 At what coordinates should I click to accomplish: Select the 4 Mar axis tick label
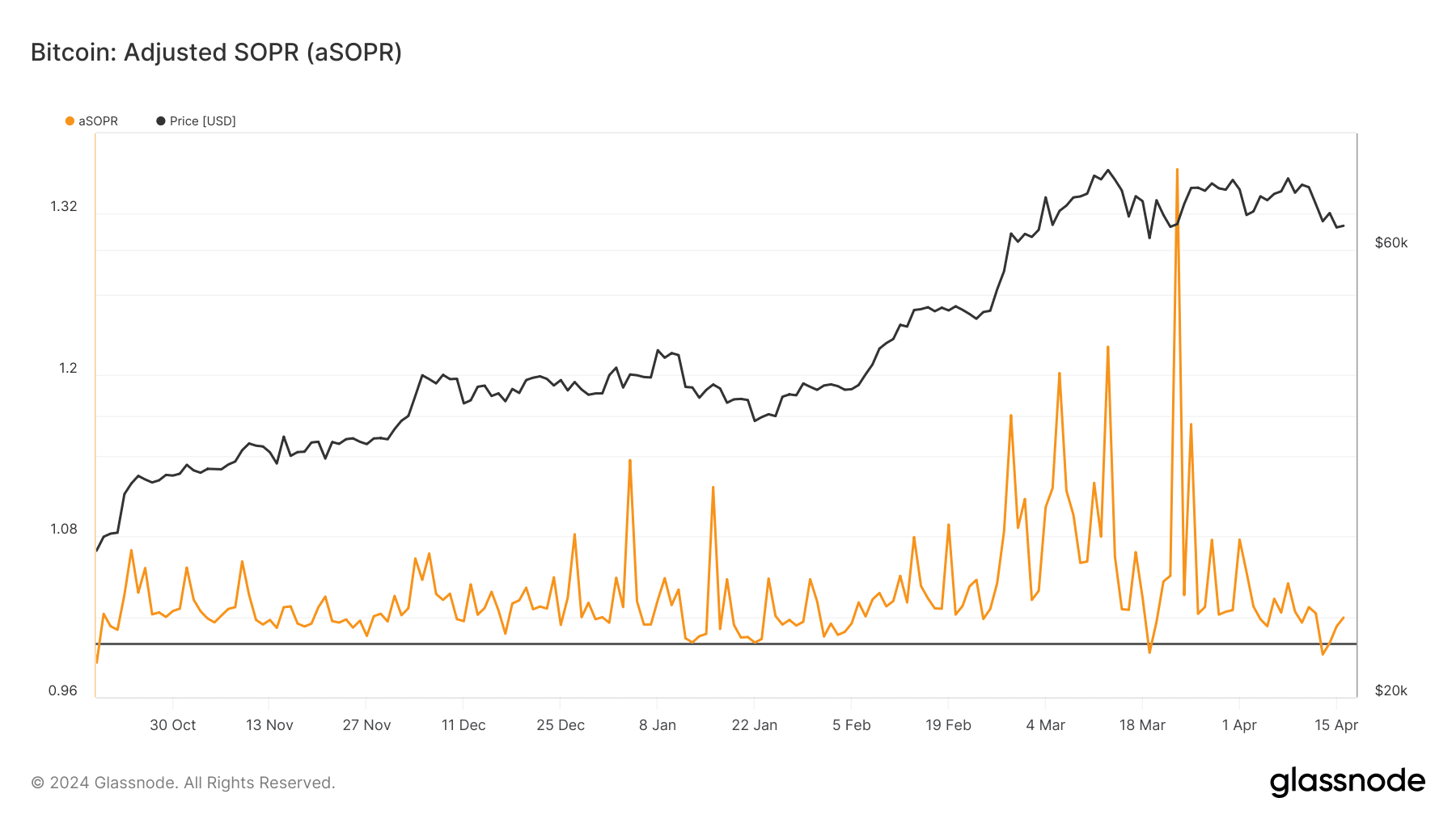click(1045, 725)
